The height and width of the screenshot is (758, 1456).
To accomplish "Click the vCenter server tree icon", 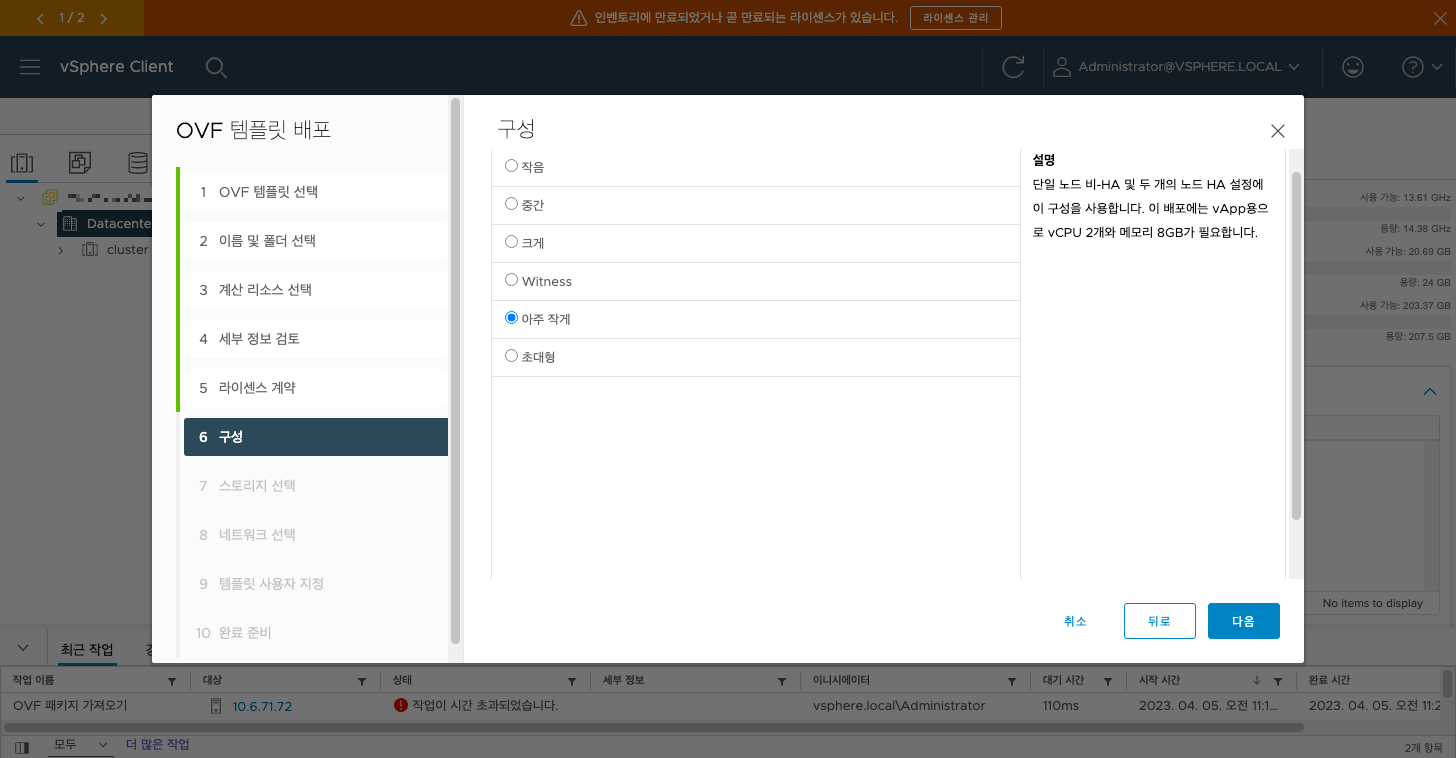I will click(x=49, y=198).
